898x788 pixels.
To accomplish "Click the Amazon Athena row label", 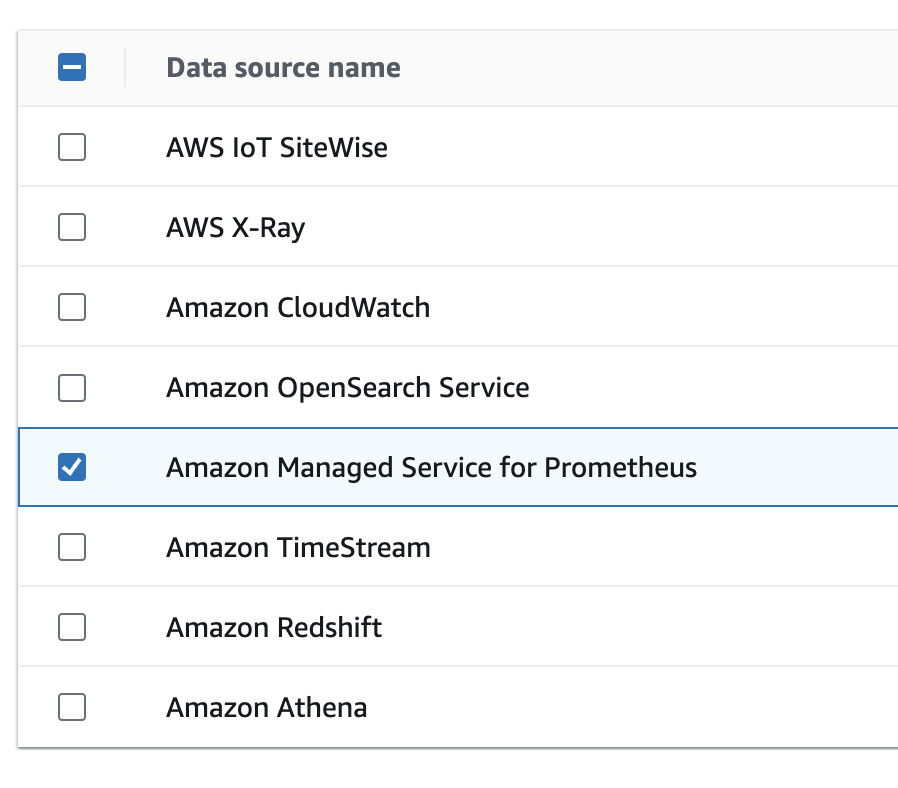I will pyautogui.click(x=266, y=707).
